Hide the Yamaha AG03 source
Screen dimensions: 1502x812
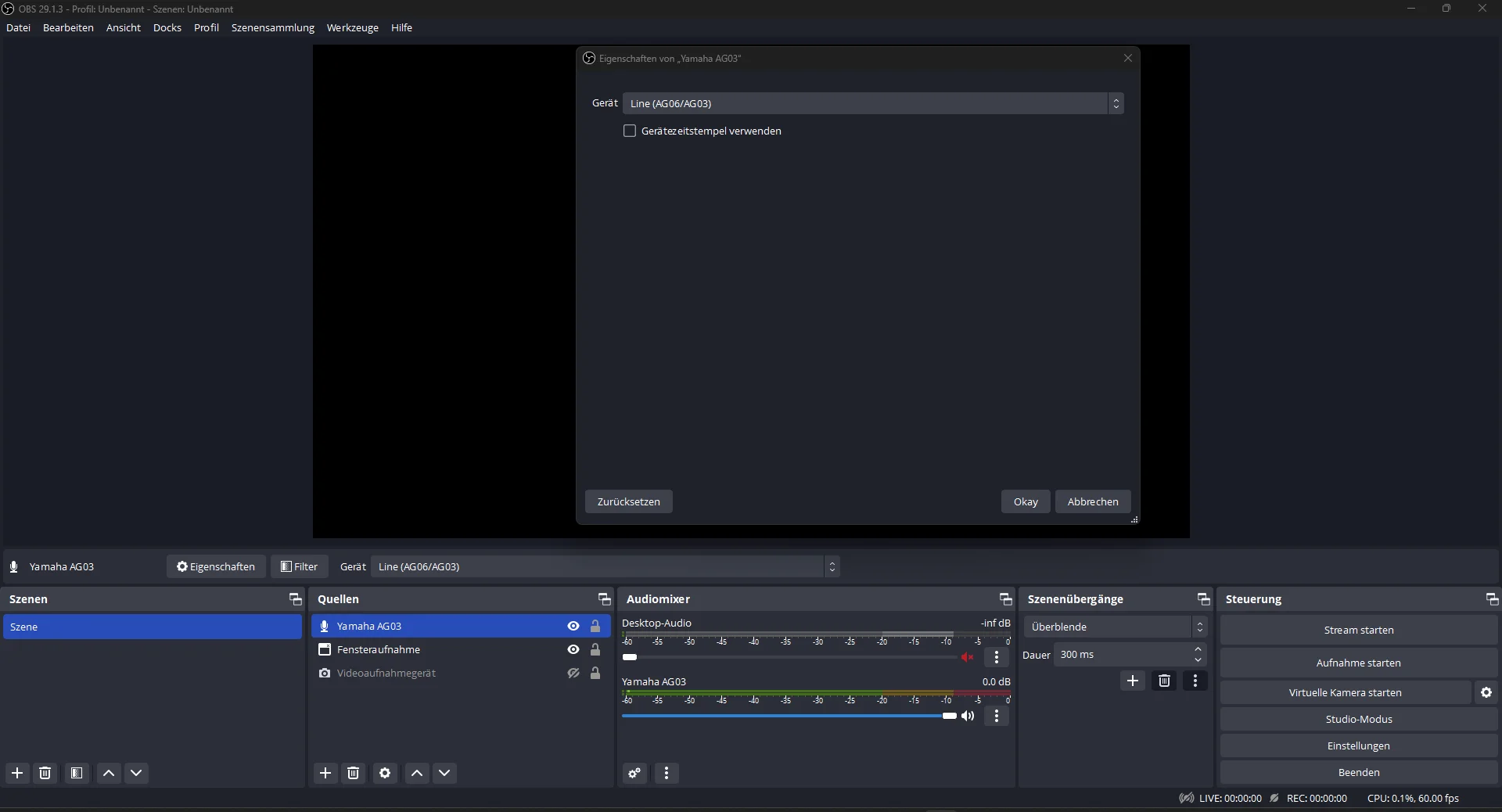573,626
